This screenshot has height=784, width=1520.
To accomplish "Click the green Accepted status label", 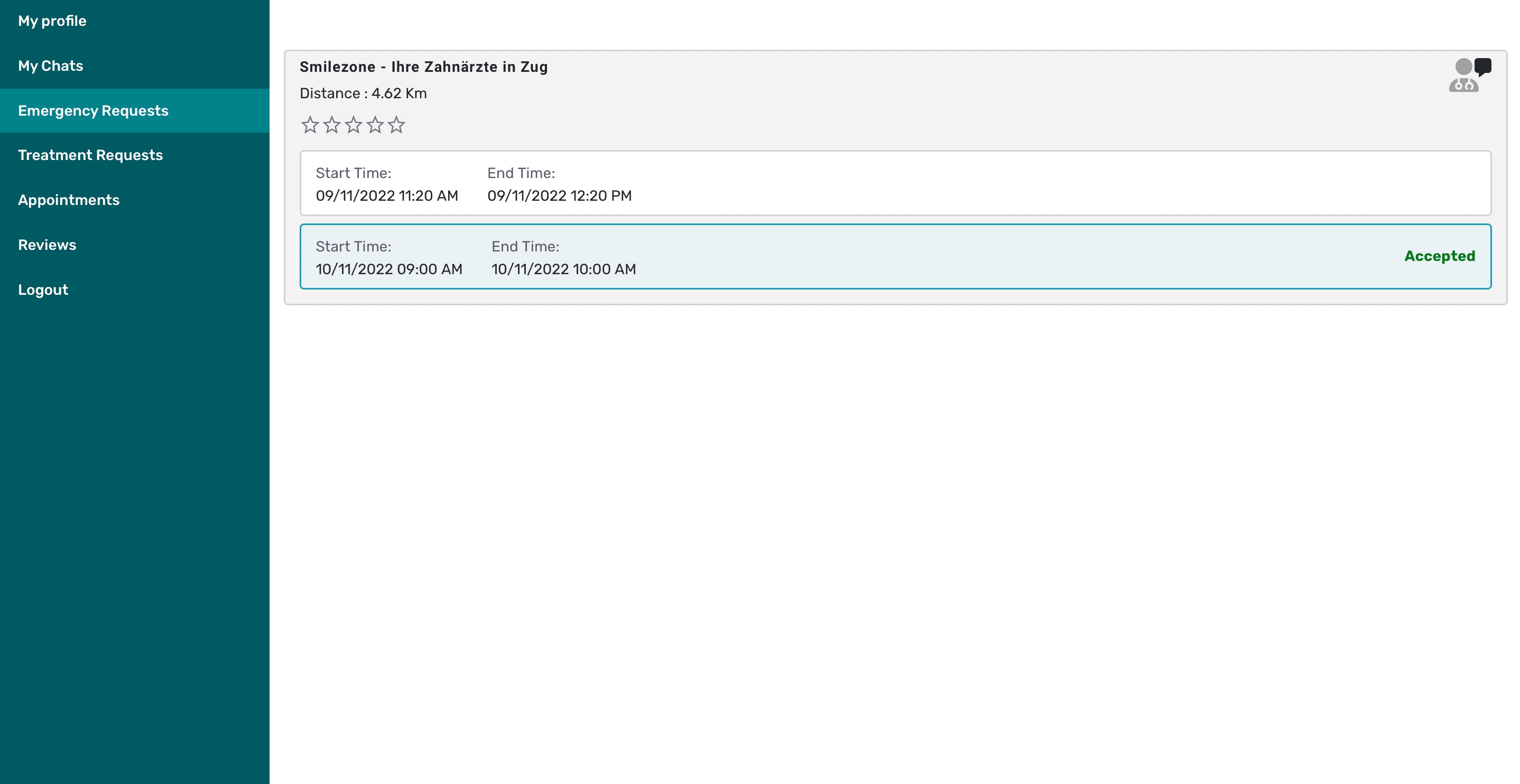I will click(x=1439, y=256).
